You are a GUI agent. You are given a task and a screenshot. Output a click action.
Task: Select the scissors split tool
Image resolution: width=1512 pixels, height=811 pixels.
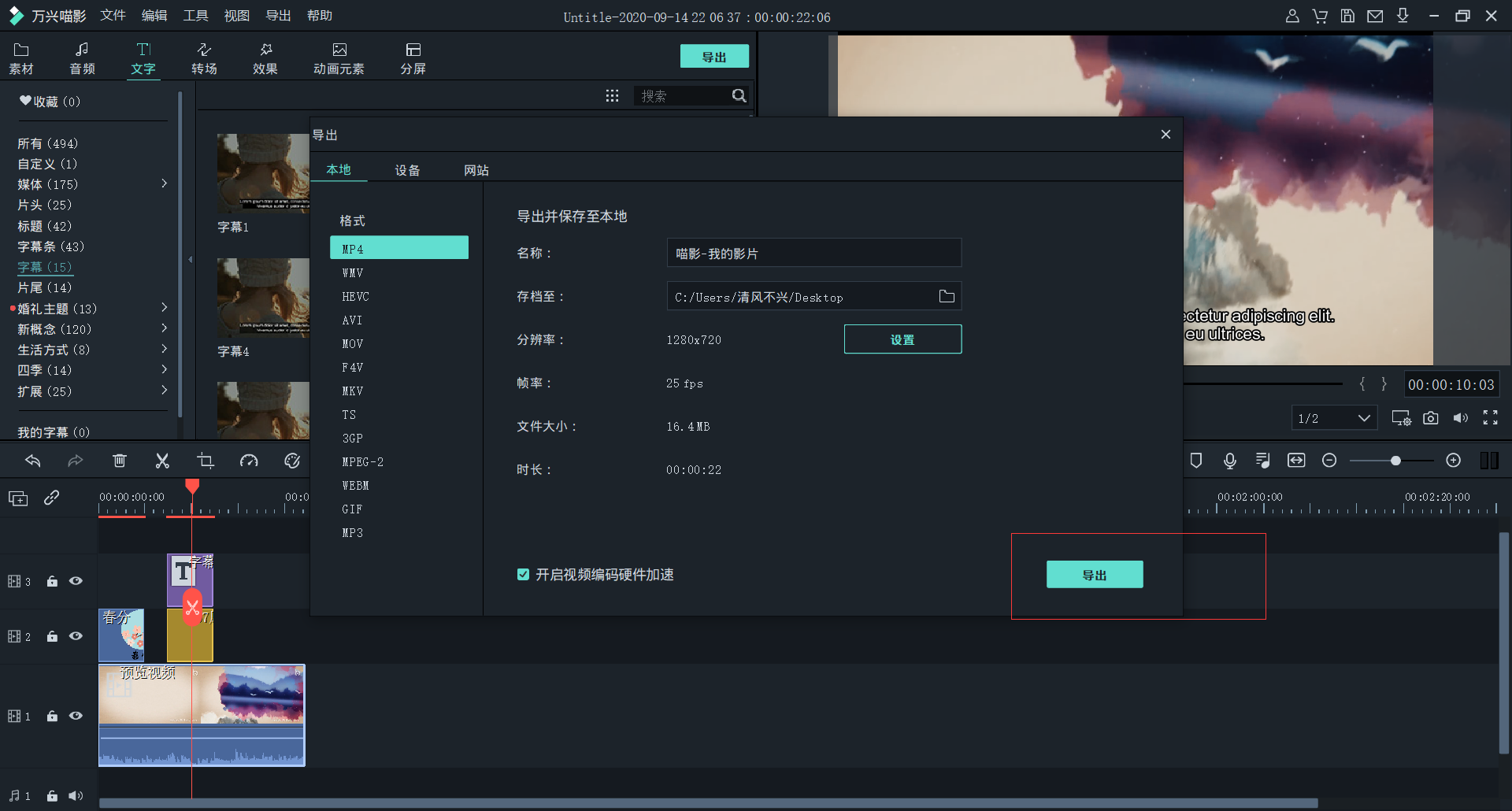pyautogui.click(x=162, y=461)
